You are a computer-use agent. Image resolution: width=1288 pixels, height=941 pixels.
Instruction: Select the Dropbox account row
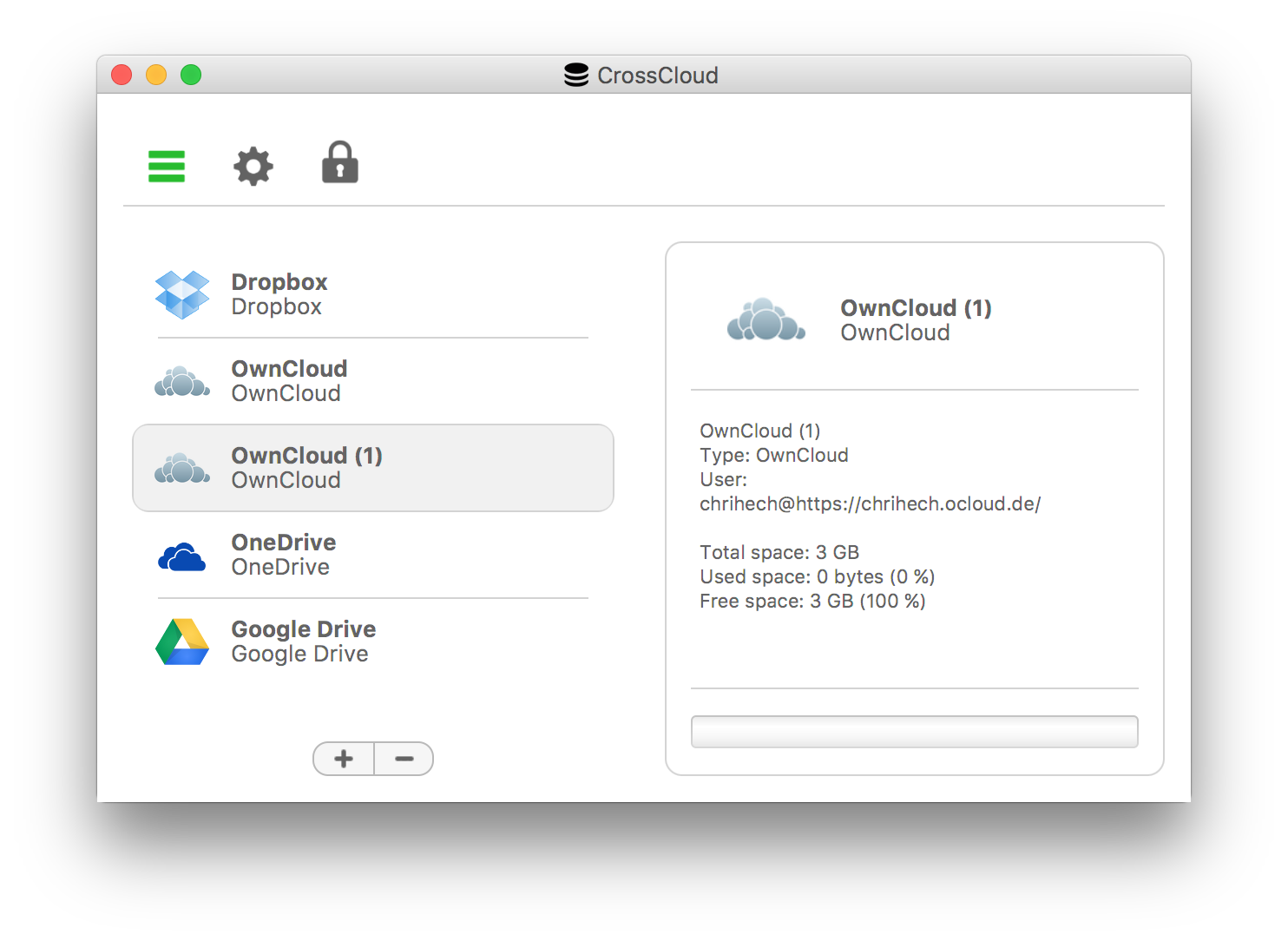pos(373,294)
